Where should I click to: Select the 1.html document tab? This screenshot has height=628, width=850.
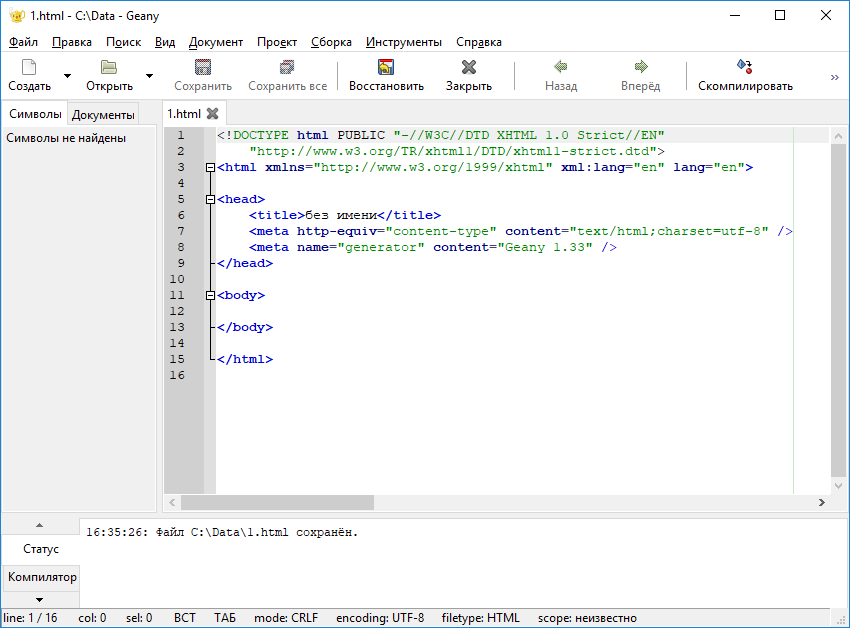(x=184, y=114)
